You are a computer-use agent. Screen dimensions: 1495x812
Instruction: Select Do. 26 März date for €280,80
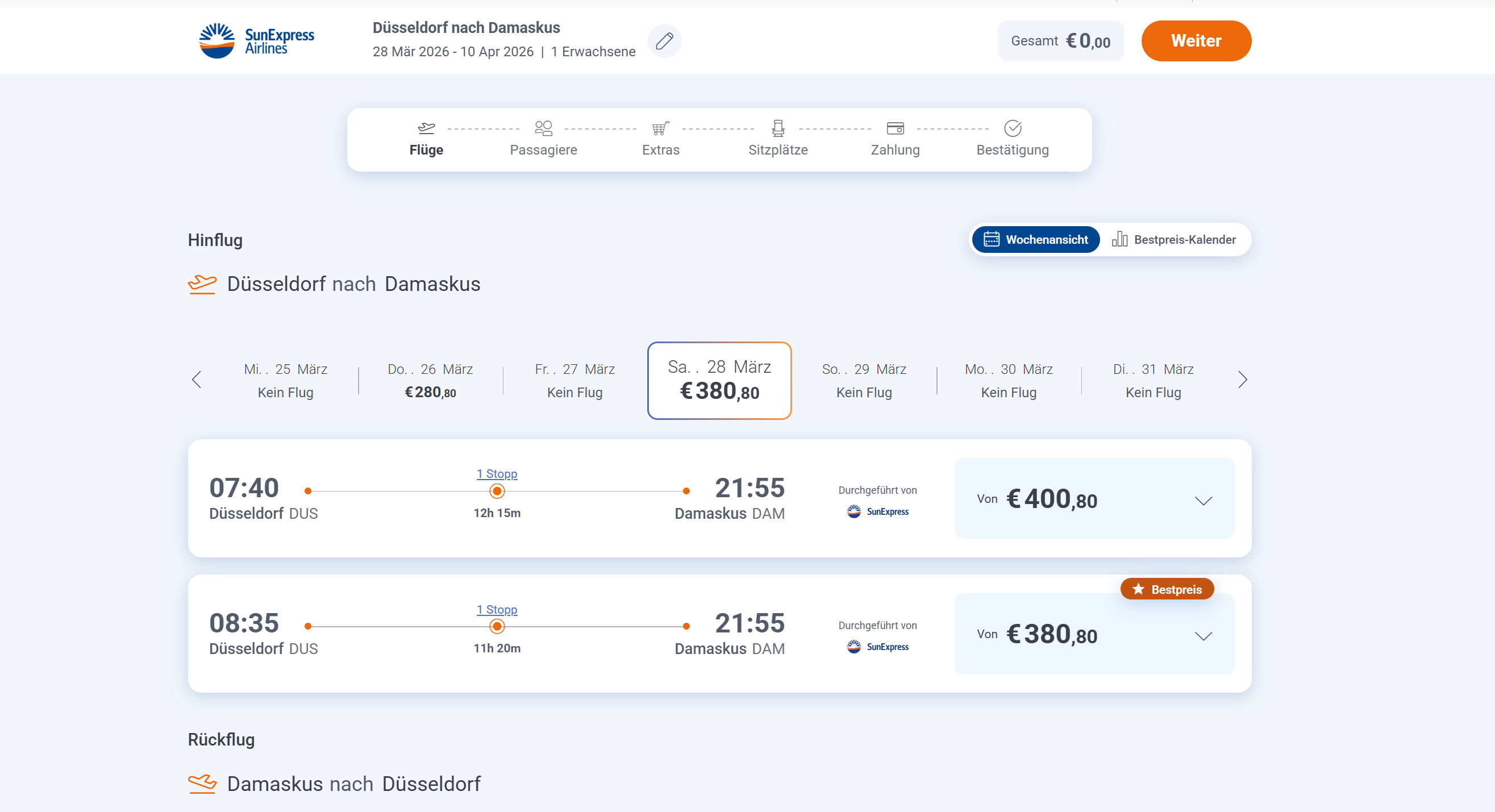click(430, 381)
